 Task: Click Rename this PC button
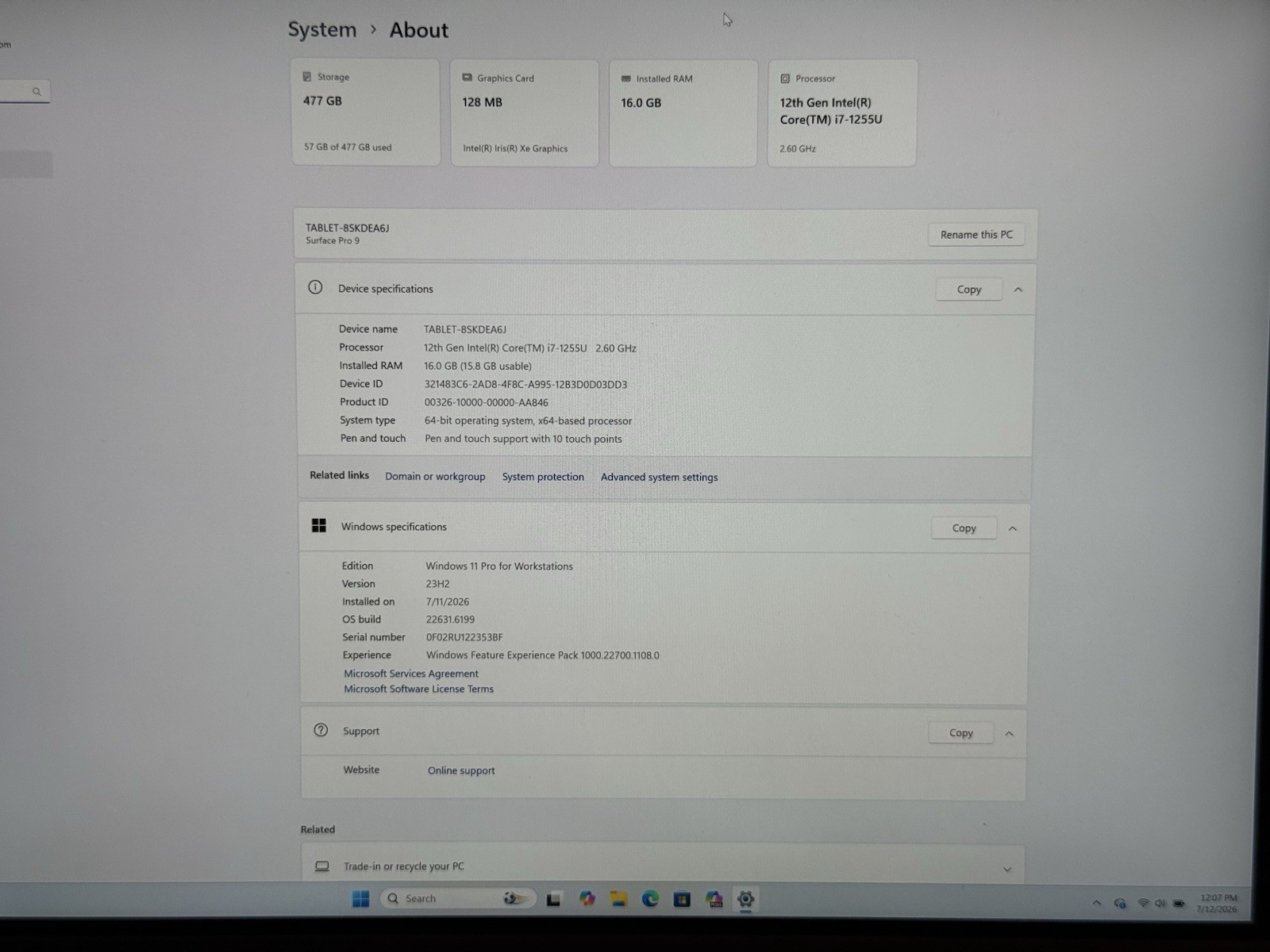point(976,235)
